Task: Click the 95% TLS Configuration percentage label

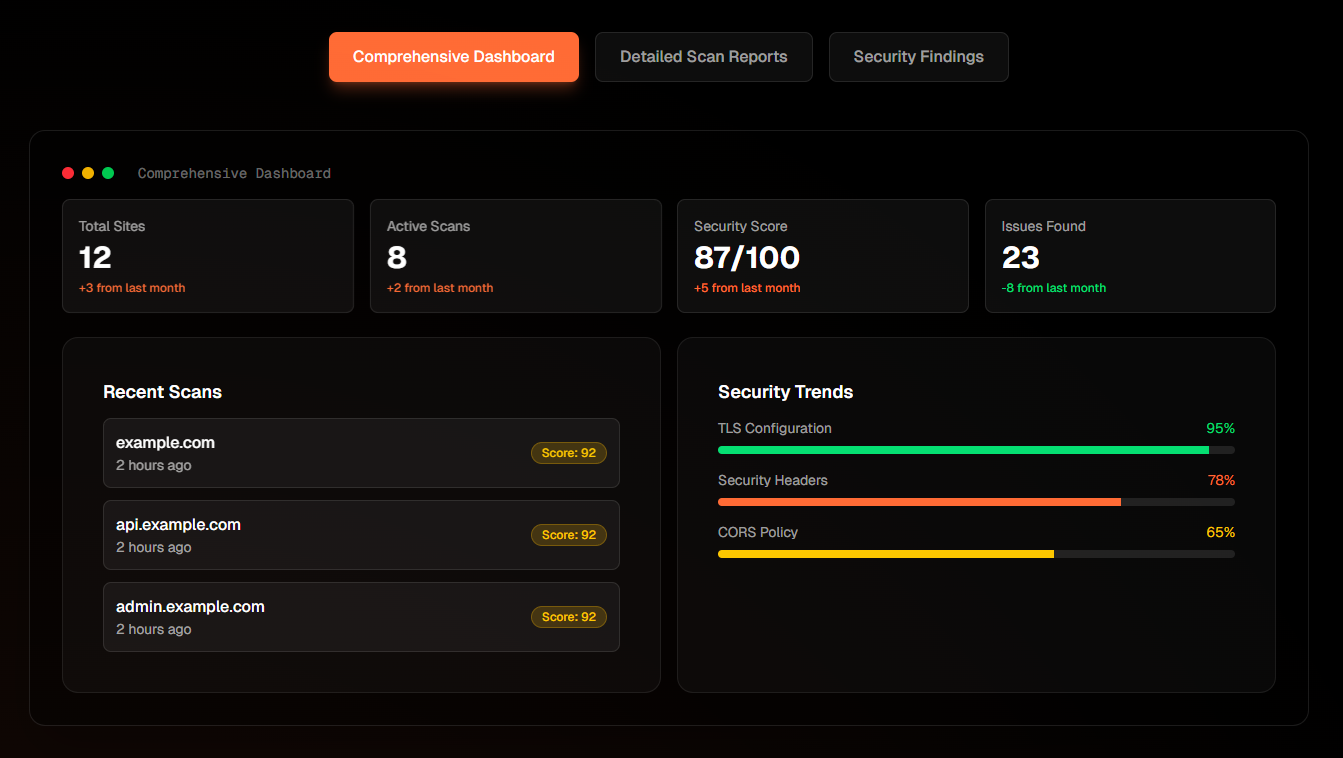Action: [x=1220, y=428]
